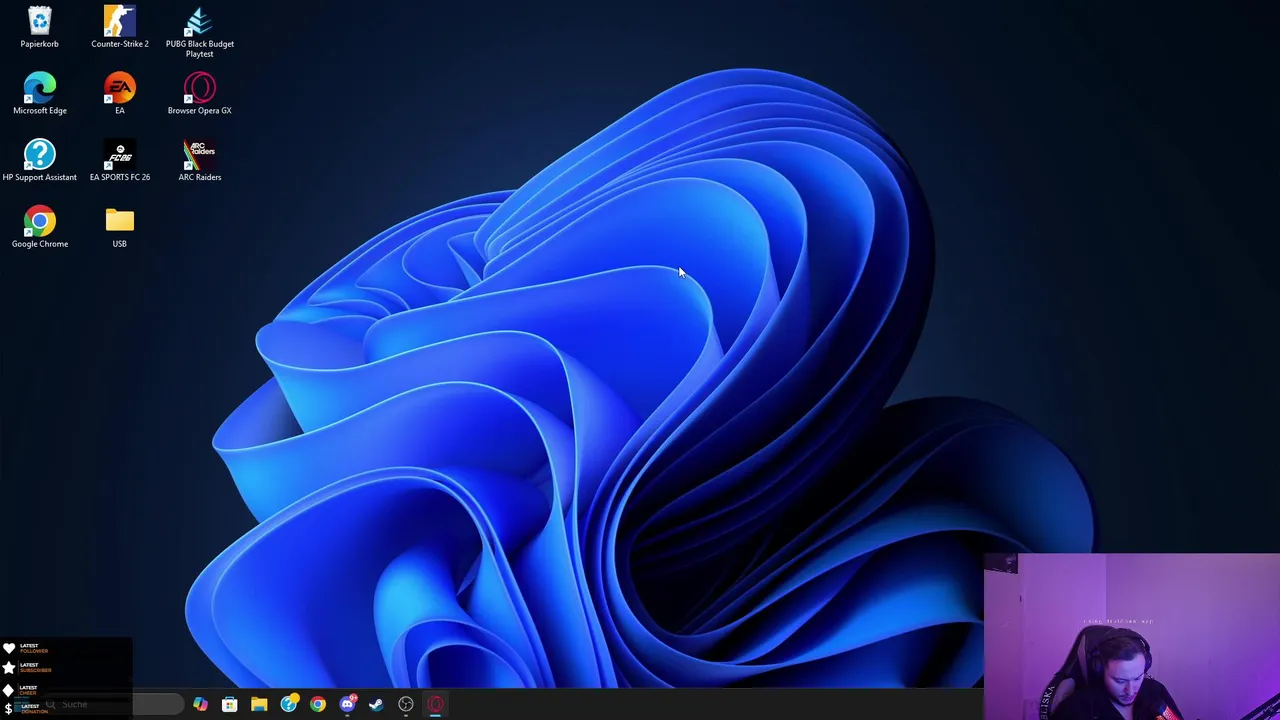Select the Browser Opera GX desktop shortcut
Viewport: 1280px width, 720px height.
click(x=200, y=94)
